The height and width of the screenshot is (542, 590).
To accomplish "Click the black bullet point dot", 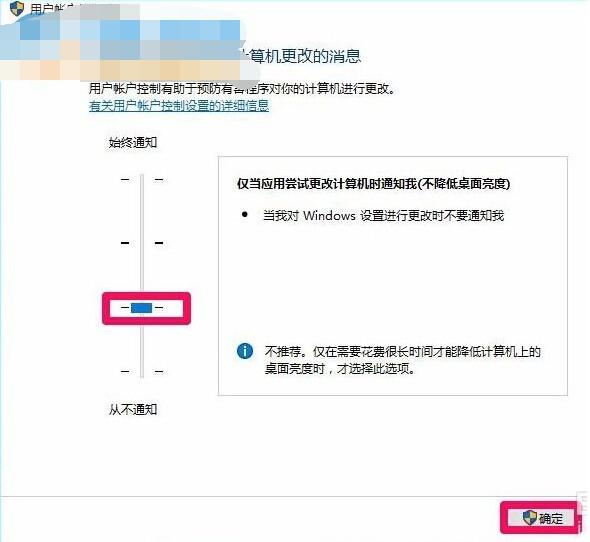I will pyautogui.click(x=245, y=215).
